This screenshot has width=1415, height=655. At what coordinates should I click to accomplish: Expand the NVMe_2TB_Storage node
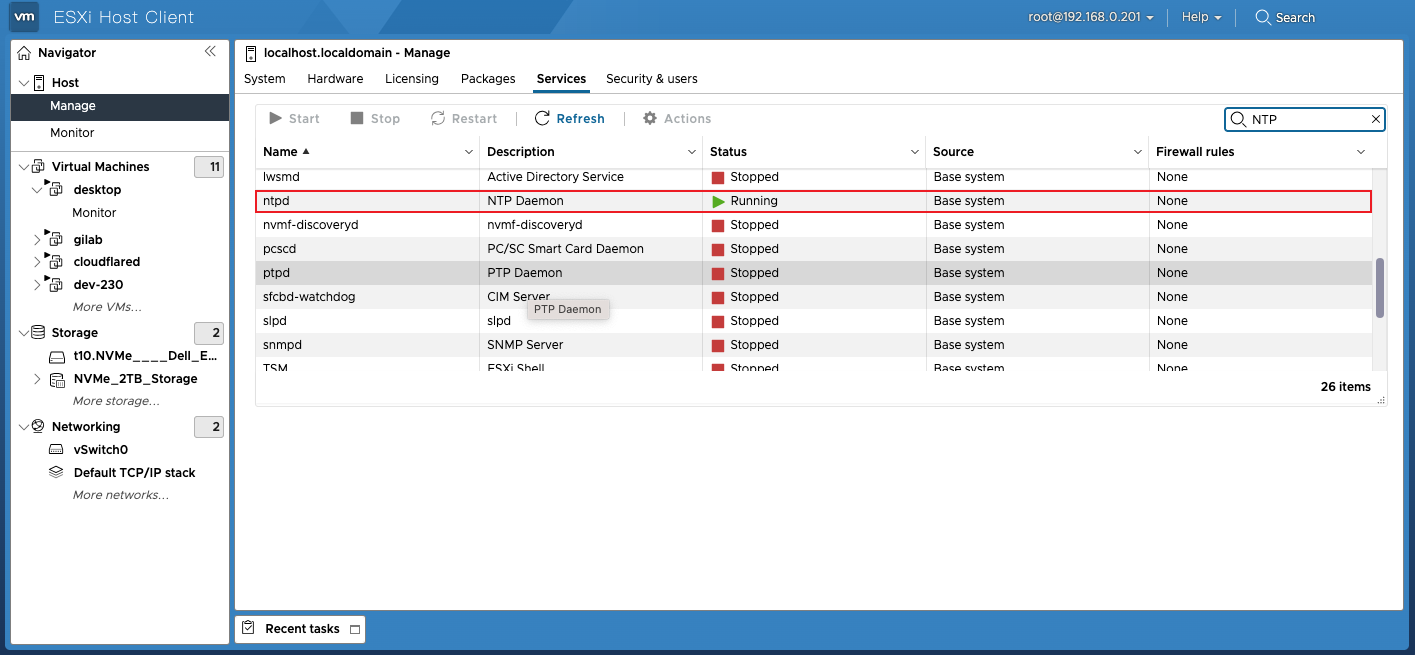tap(38, 379)
